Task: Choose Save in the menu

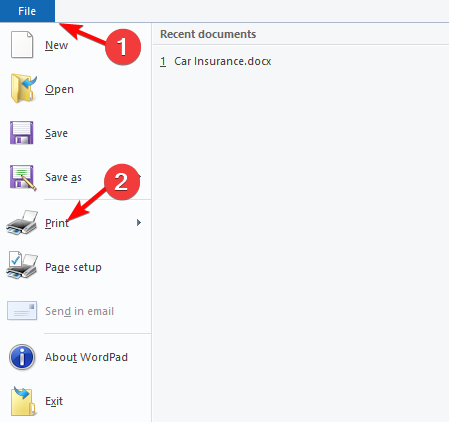Action: pyautogui.click(x=56, y=133)
